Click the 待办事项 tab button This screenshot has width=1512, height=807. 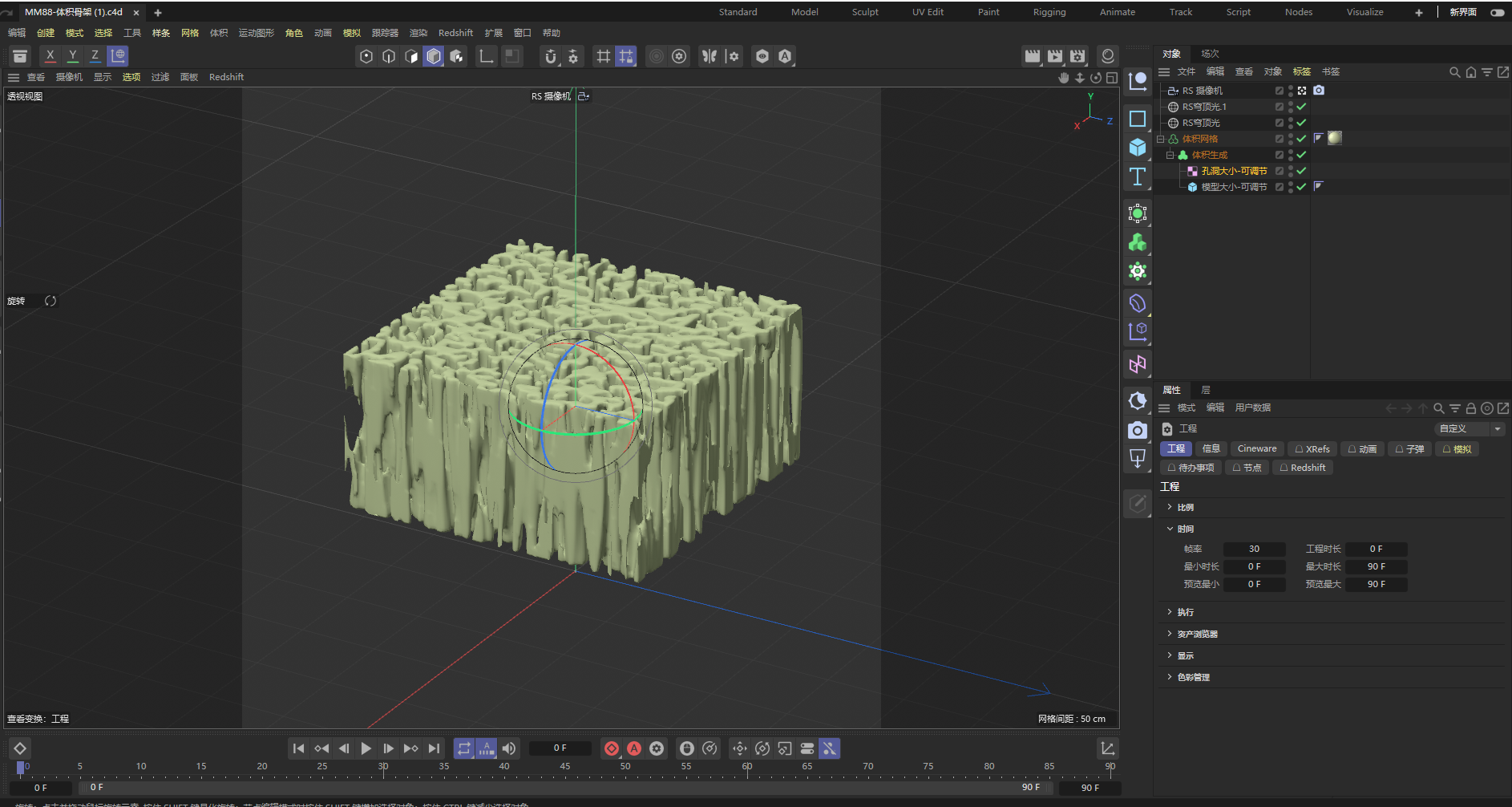(x=1191, y=468)
